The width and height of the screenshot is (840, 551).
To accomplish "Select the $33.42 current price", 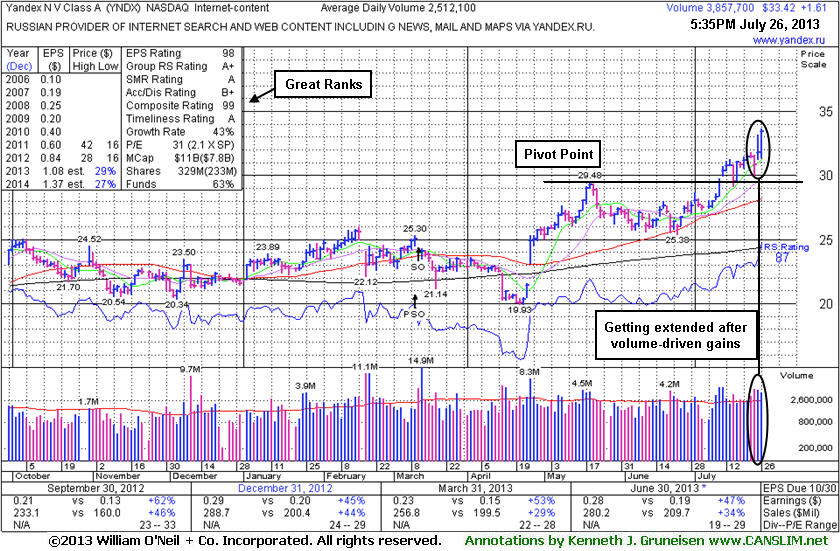I will click(777, 8).
